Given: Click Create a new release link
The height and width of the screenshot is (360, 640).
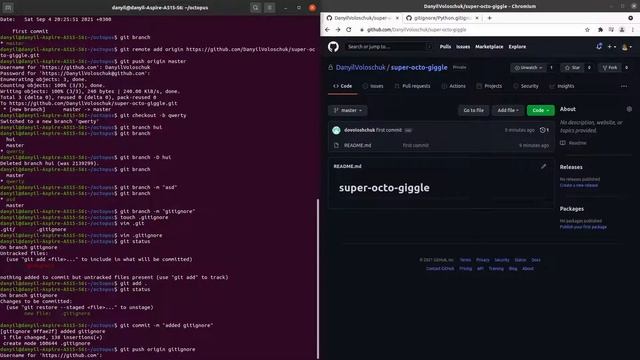Looking at the screenshot, I should (x=578, y=185).
